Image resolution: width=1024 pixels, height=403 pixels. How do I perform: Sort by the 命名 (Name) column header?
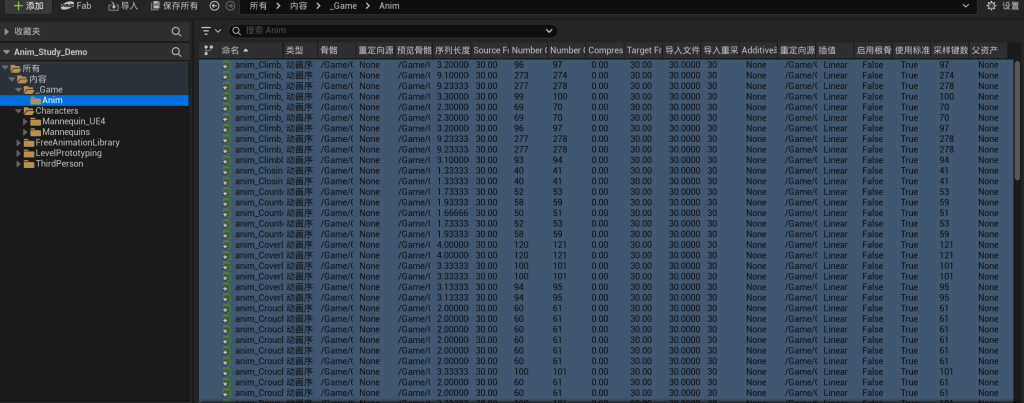tap(251, 50)
